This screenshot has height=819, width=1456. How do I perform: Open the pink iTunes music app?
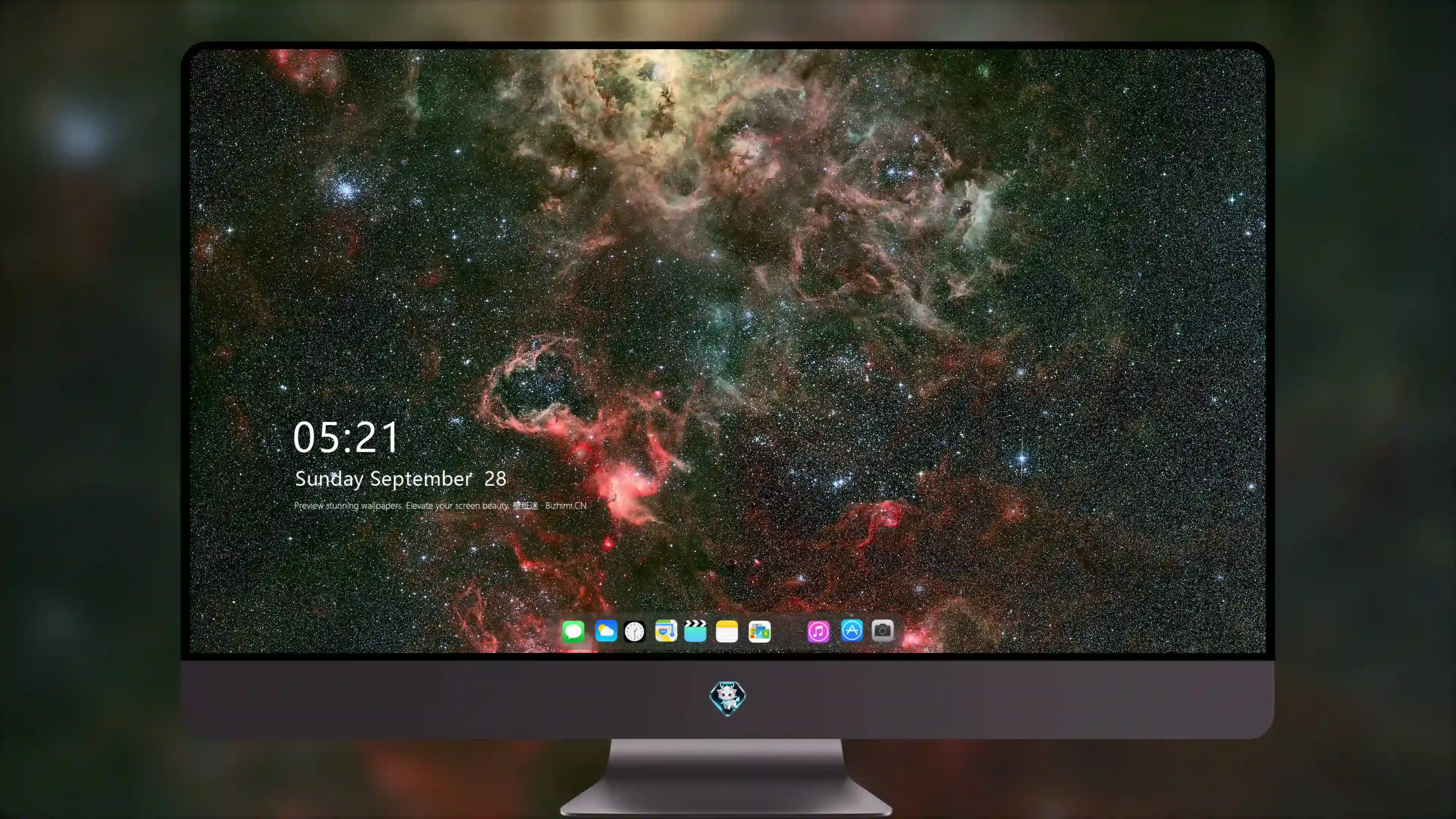819,631
